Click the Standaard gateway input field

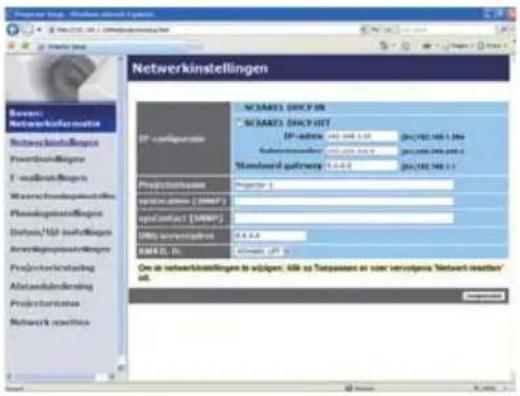point(361,166)
